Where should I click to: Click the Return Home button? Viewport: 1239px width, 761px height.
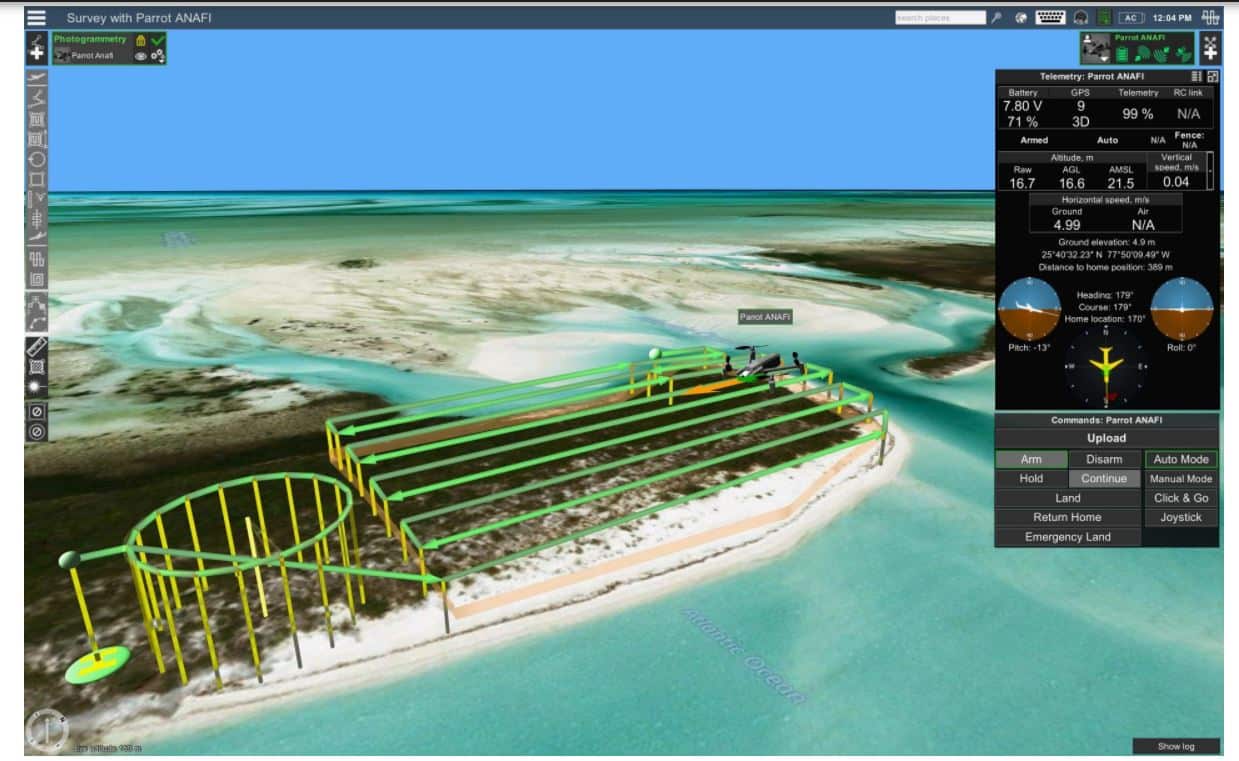point(1068,517)
